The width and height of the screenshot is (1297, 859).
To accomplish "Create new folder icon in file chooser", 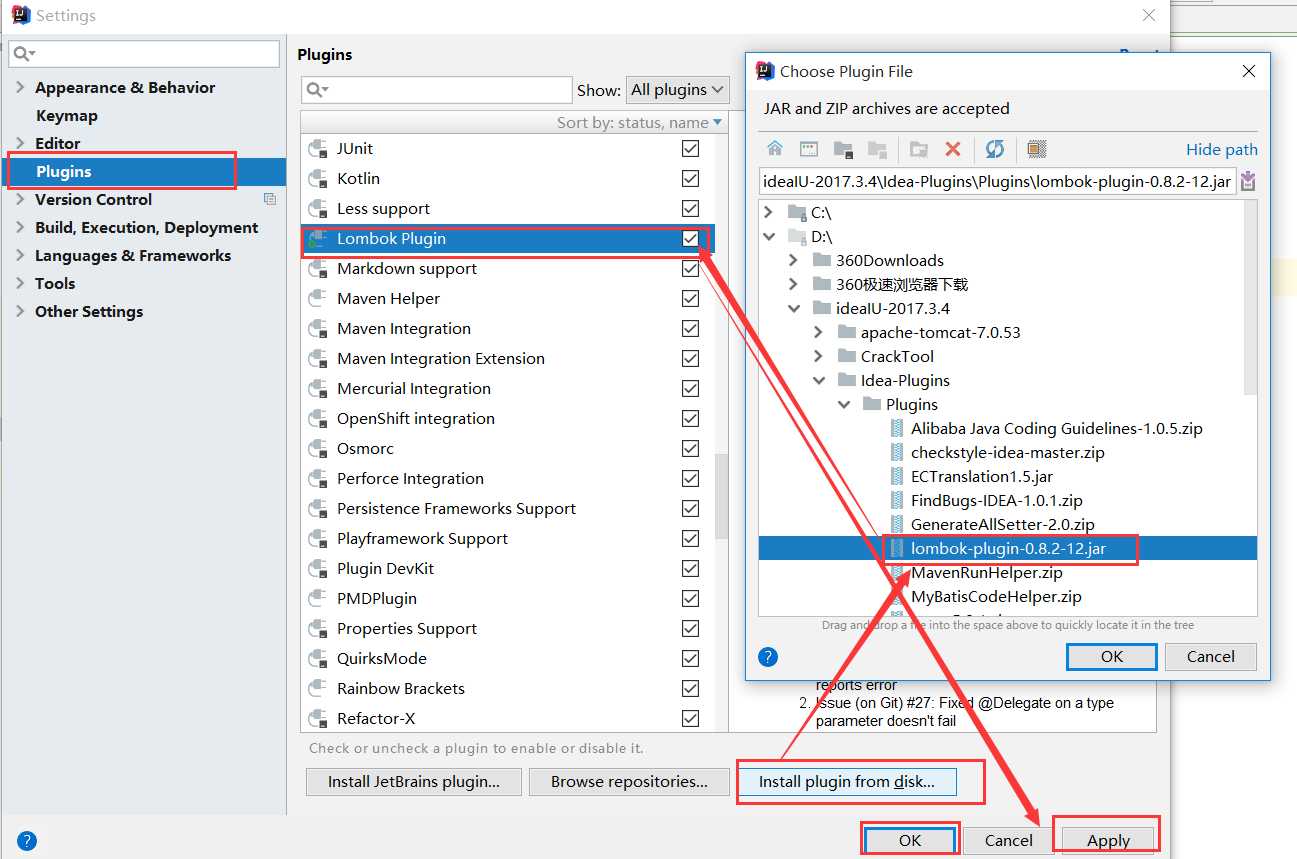I will pyautogui.click(x=918, y=149).
